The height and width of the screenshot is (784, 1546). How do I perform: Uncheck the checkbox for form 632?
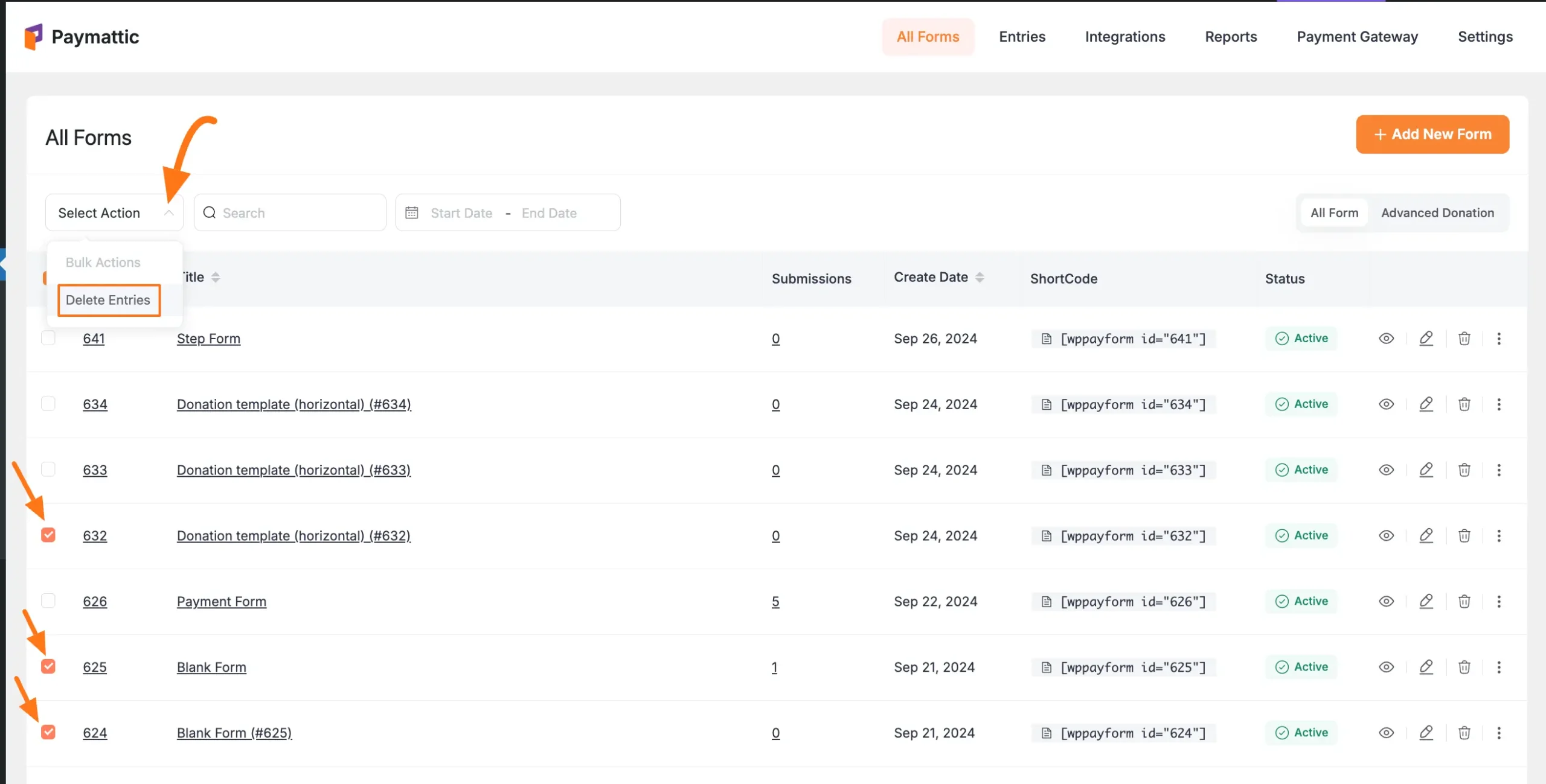pyautogui.click(x=48, y=535)
